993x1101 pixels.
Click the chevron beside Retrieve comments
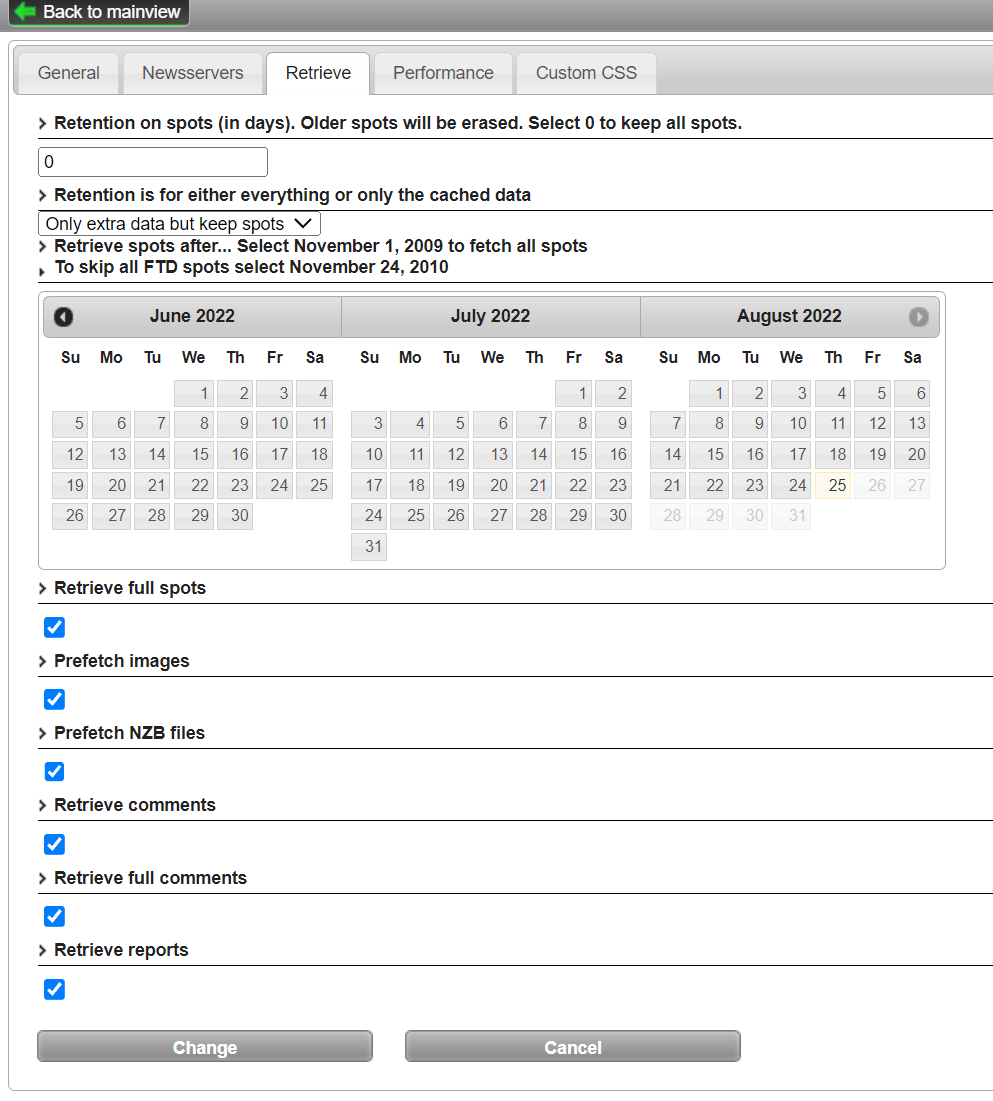coord(42,805)
